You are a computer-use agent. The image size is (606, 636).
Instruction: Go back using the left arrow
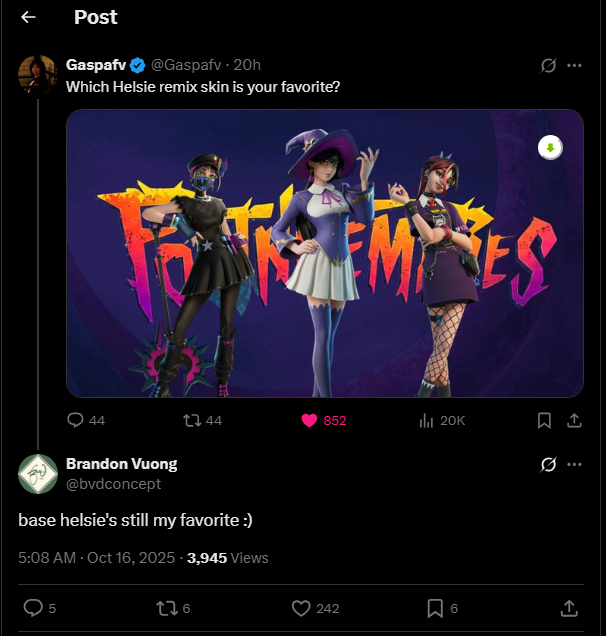[x=28, y=17]
